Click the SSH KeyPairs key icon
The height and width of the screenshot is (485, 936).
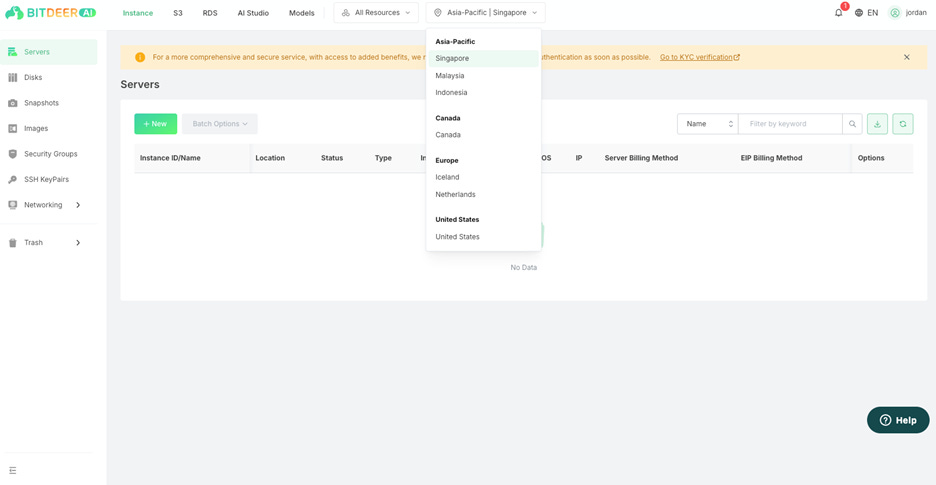coord(13,180)
